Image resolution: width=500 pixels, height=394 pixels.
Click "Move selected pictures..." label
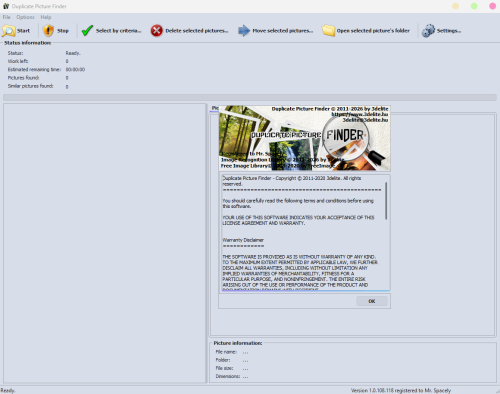[283, 31]
